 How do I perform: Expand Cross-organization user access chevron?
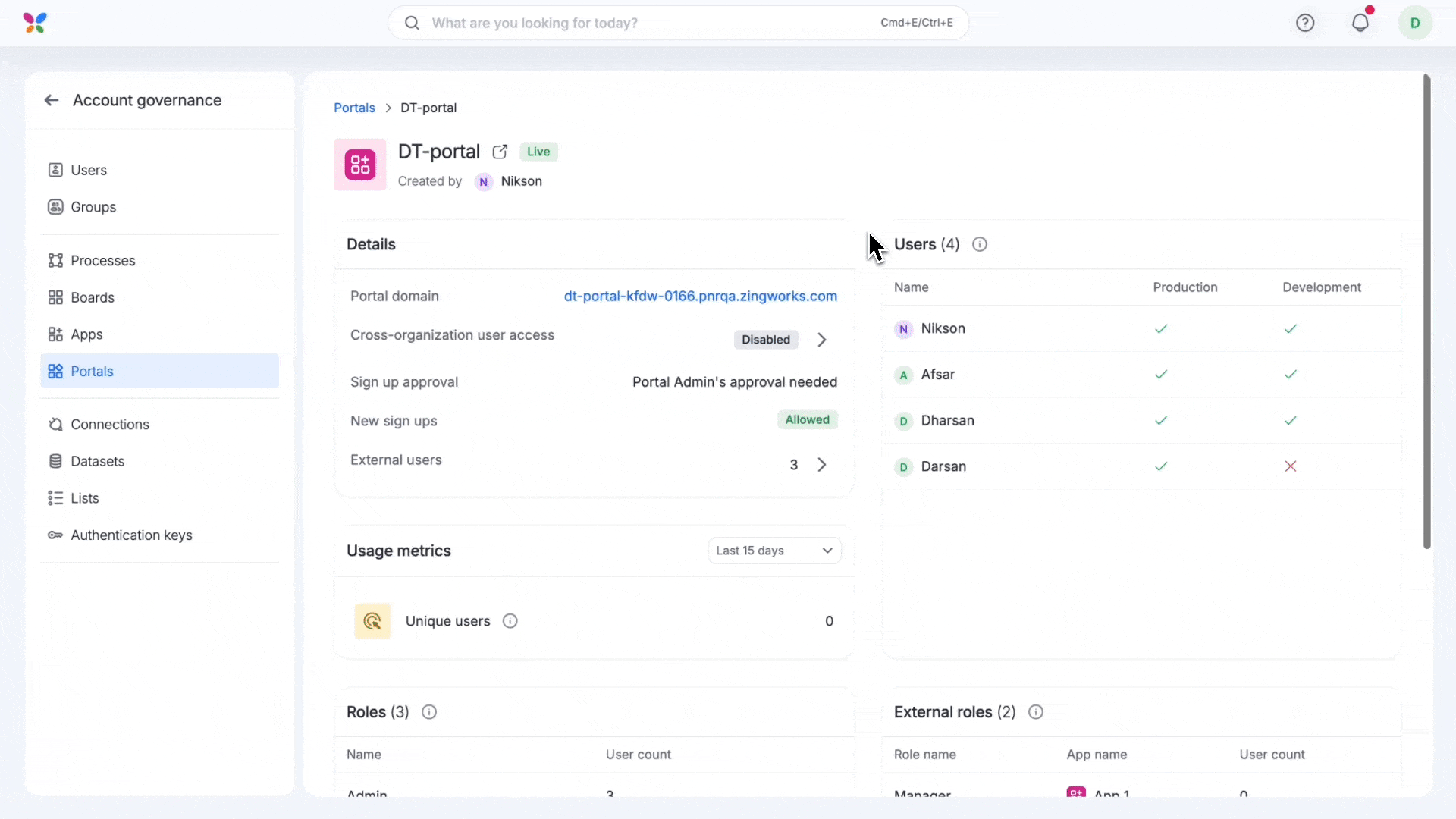click(x=821, y=340)
